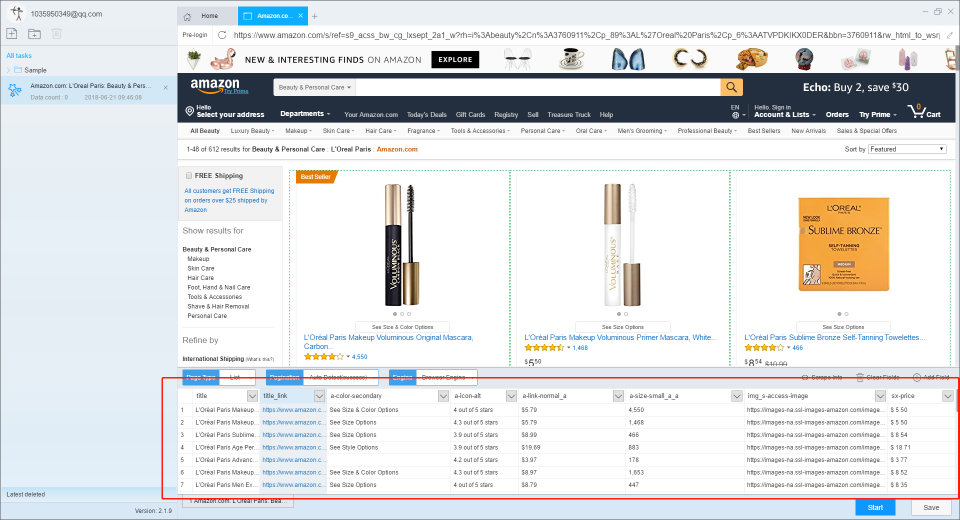Image resolution: width=960 pixels, height=520 pixels.
Task: Open the Makeup category menu
Action: point(298,130)
